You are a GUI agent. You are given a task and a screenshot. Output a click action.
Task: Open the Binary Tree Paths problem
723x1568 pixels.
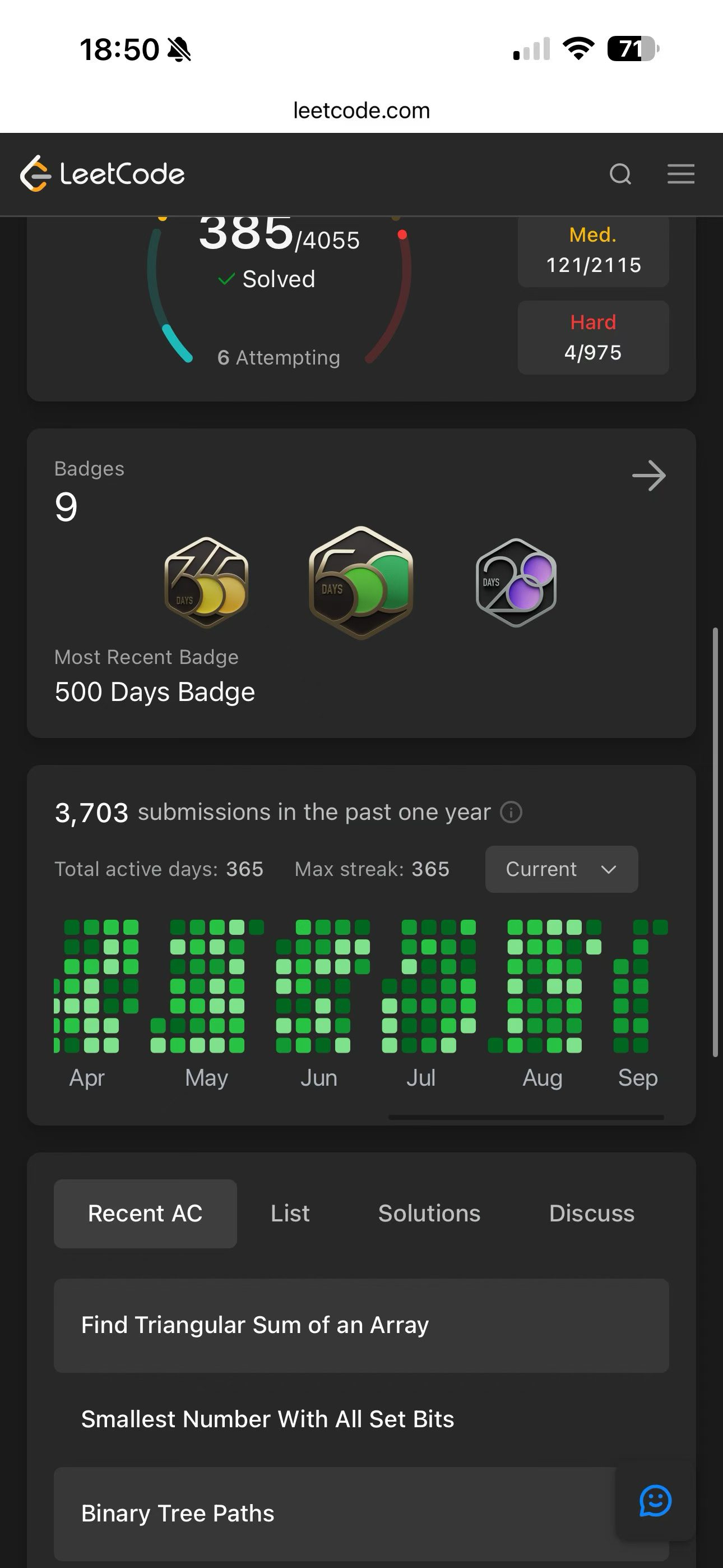[x=361, y=1513]
